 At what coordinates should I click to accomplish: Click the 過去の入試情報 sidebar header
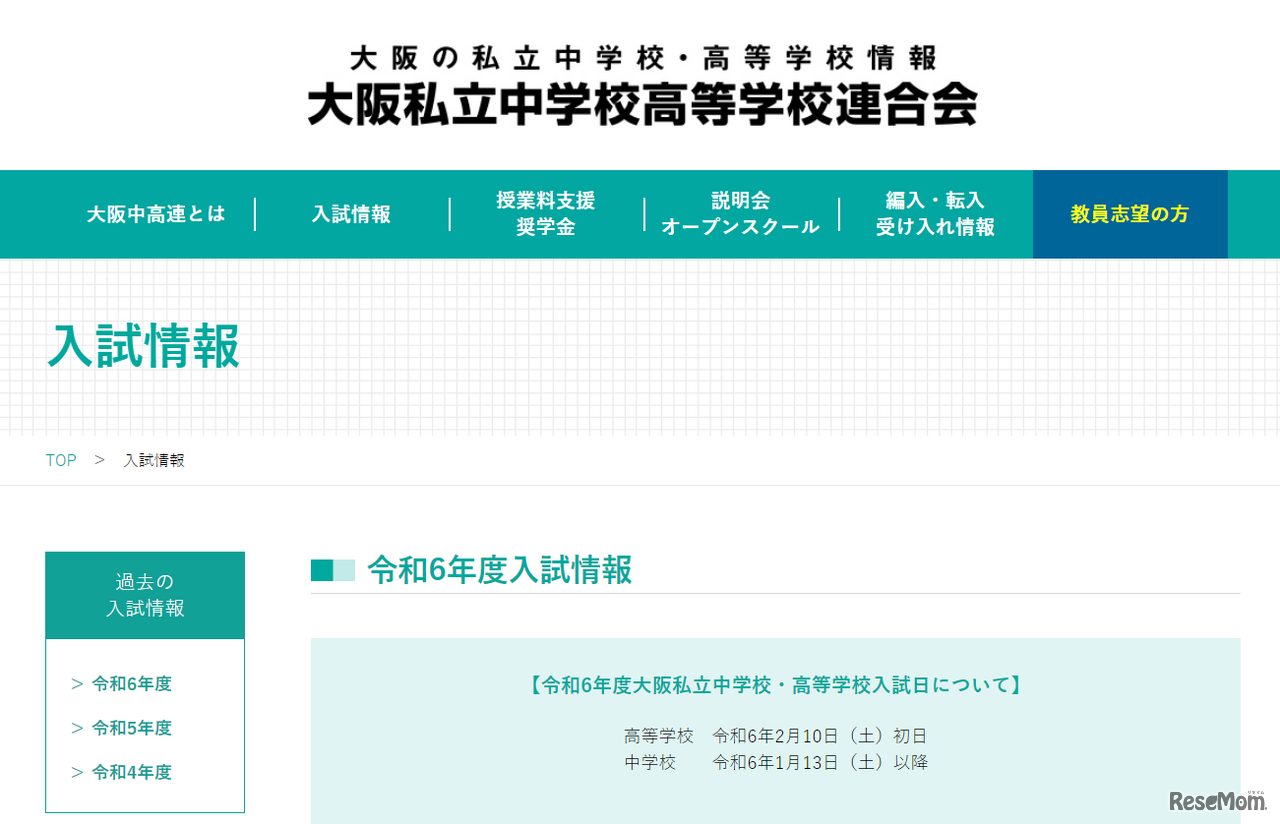[x=145, y=595]
